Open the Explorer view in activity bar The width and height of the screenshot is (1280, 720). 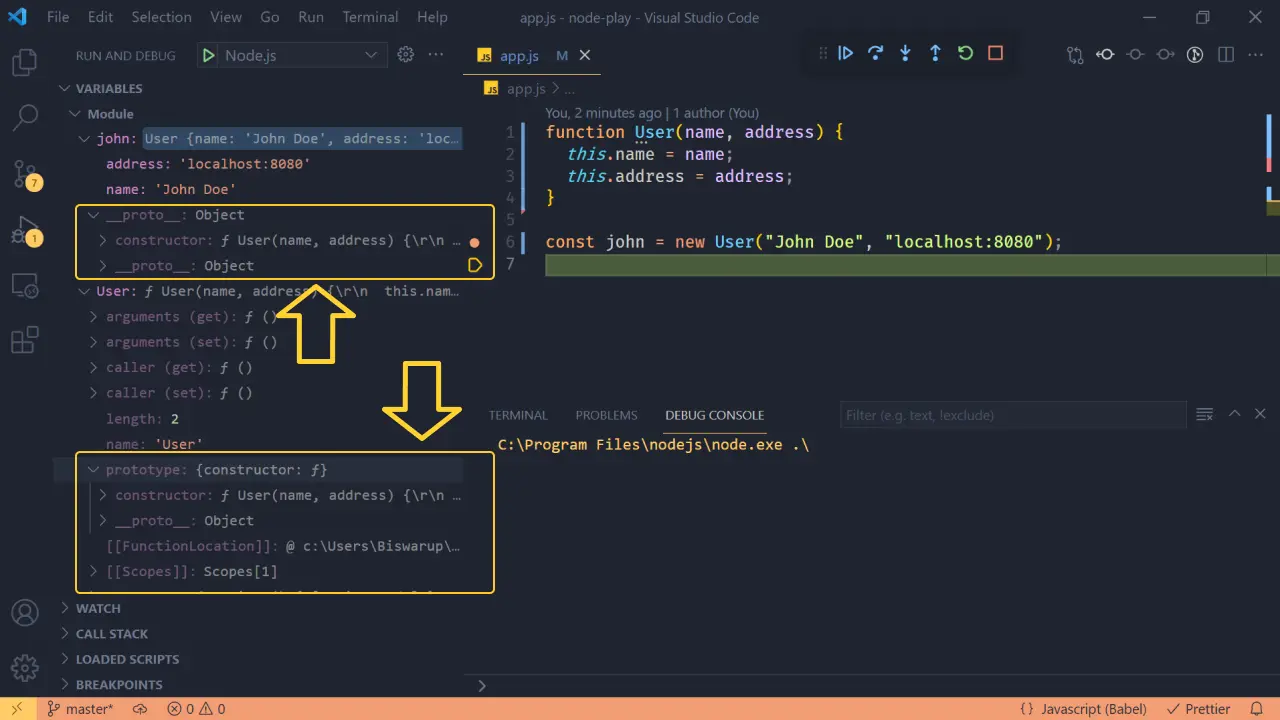pos(24,63)
